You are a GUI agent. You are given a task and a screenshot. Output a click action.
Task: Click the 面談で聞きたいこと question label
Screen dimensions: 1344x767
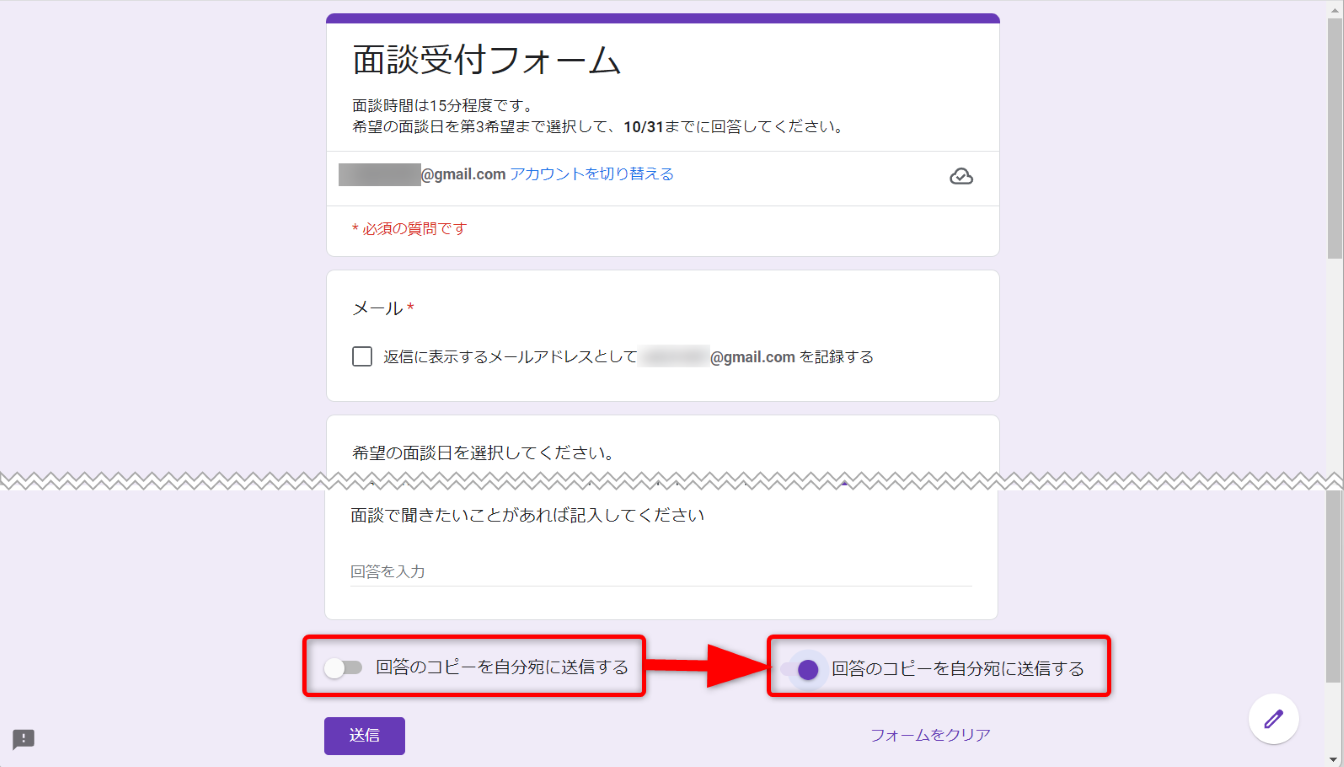[x=528, y=516]
